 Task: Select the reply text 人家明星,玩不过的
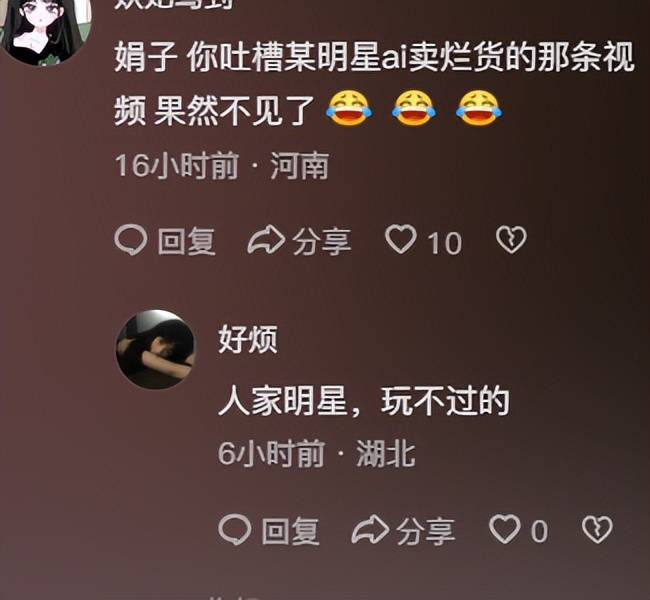point(364,401)
